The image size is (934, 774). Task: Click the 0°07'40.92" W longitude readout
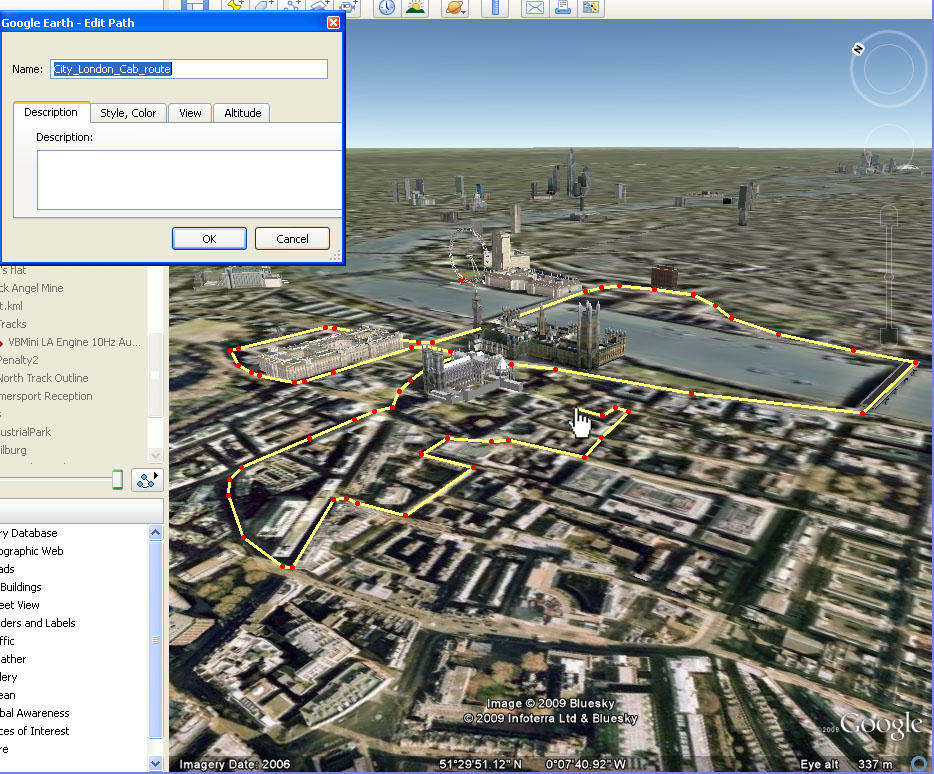(586, 764)
